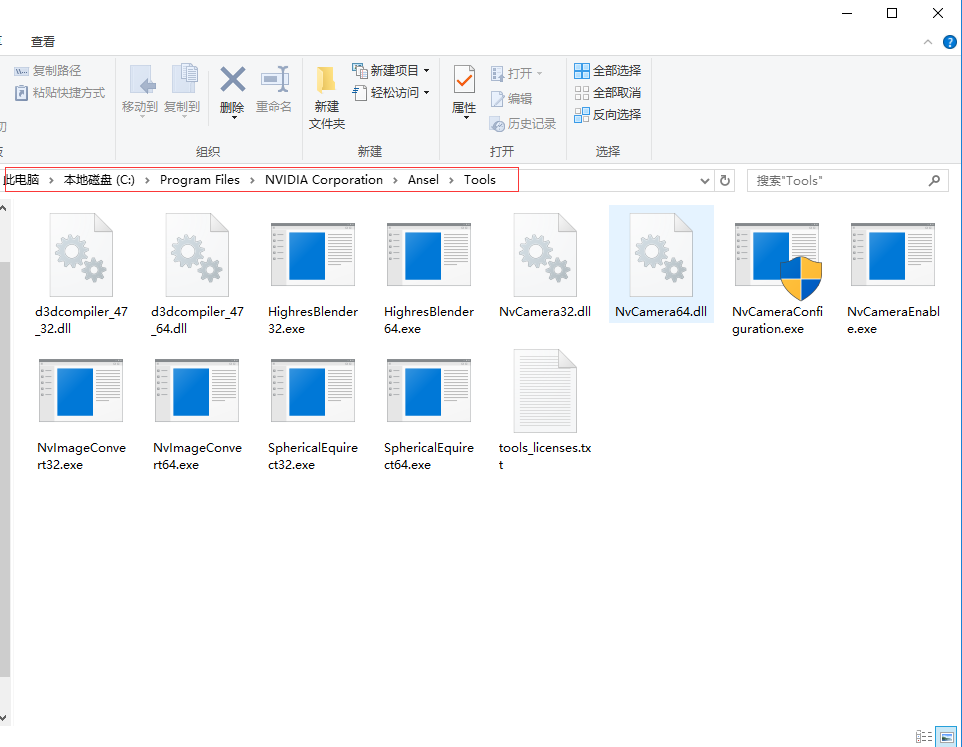Select the d3dcompiler_47_64.dll file
Image resolution: width=962 pixels, height=747 pixels.
coord(197,274)
